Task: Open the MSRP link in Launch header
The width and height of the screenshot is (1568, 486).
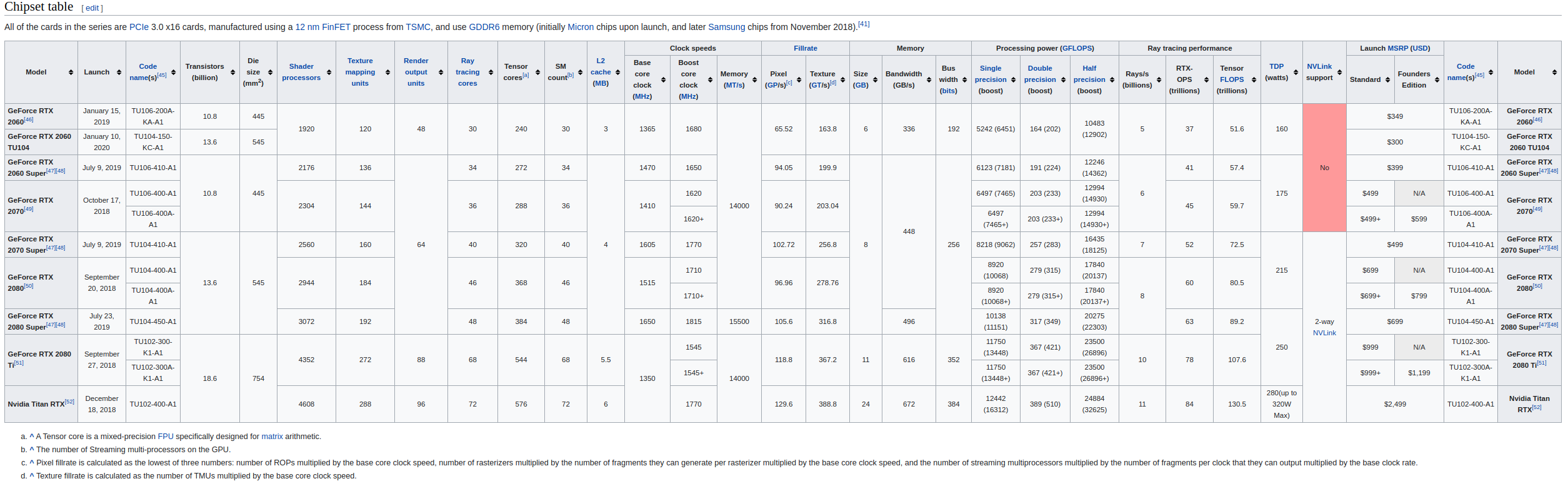Action: (x=1397, y=48)
